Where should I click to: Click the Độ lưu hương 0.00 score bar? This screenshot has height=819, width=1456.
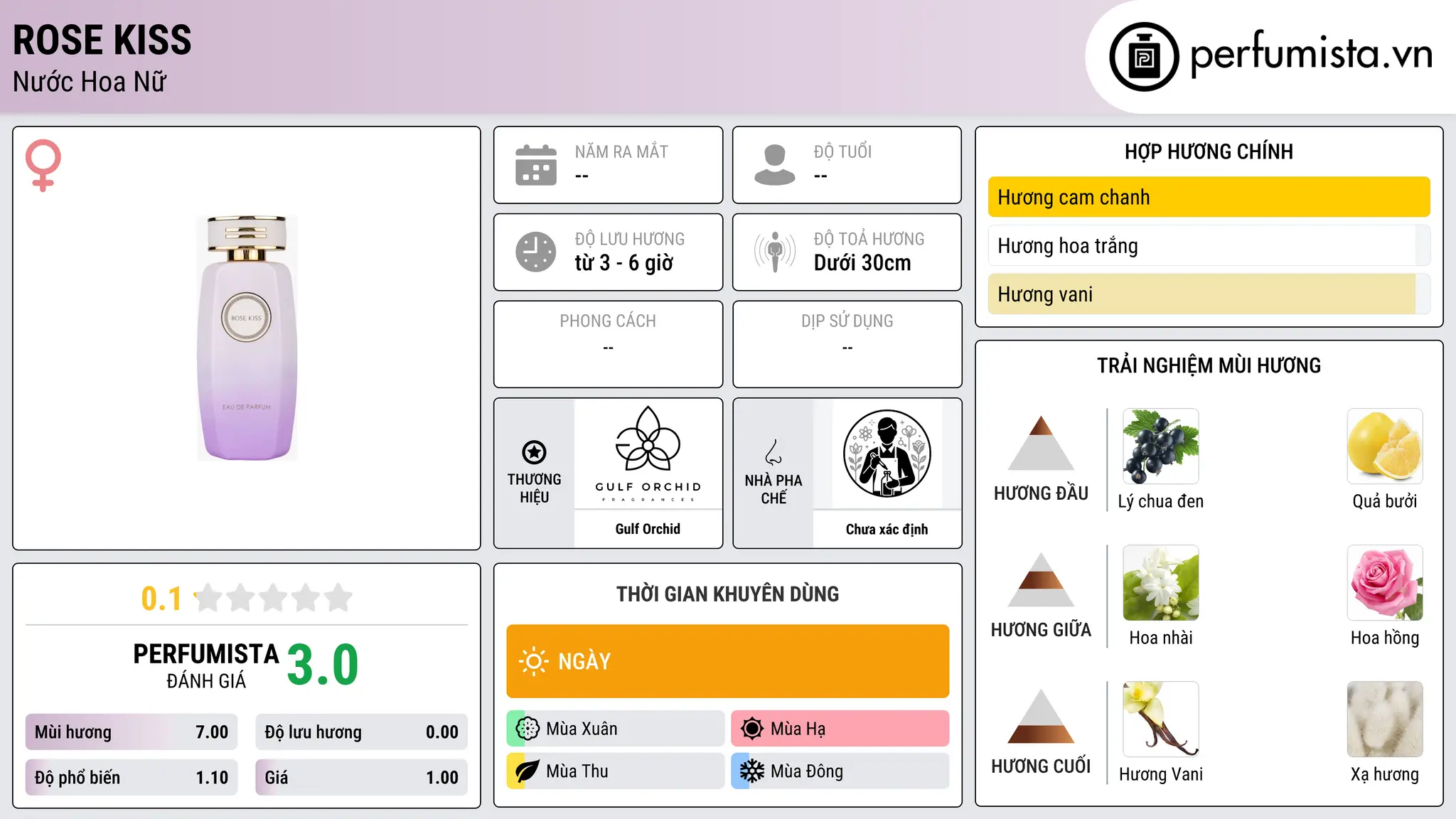[362, 732]
